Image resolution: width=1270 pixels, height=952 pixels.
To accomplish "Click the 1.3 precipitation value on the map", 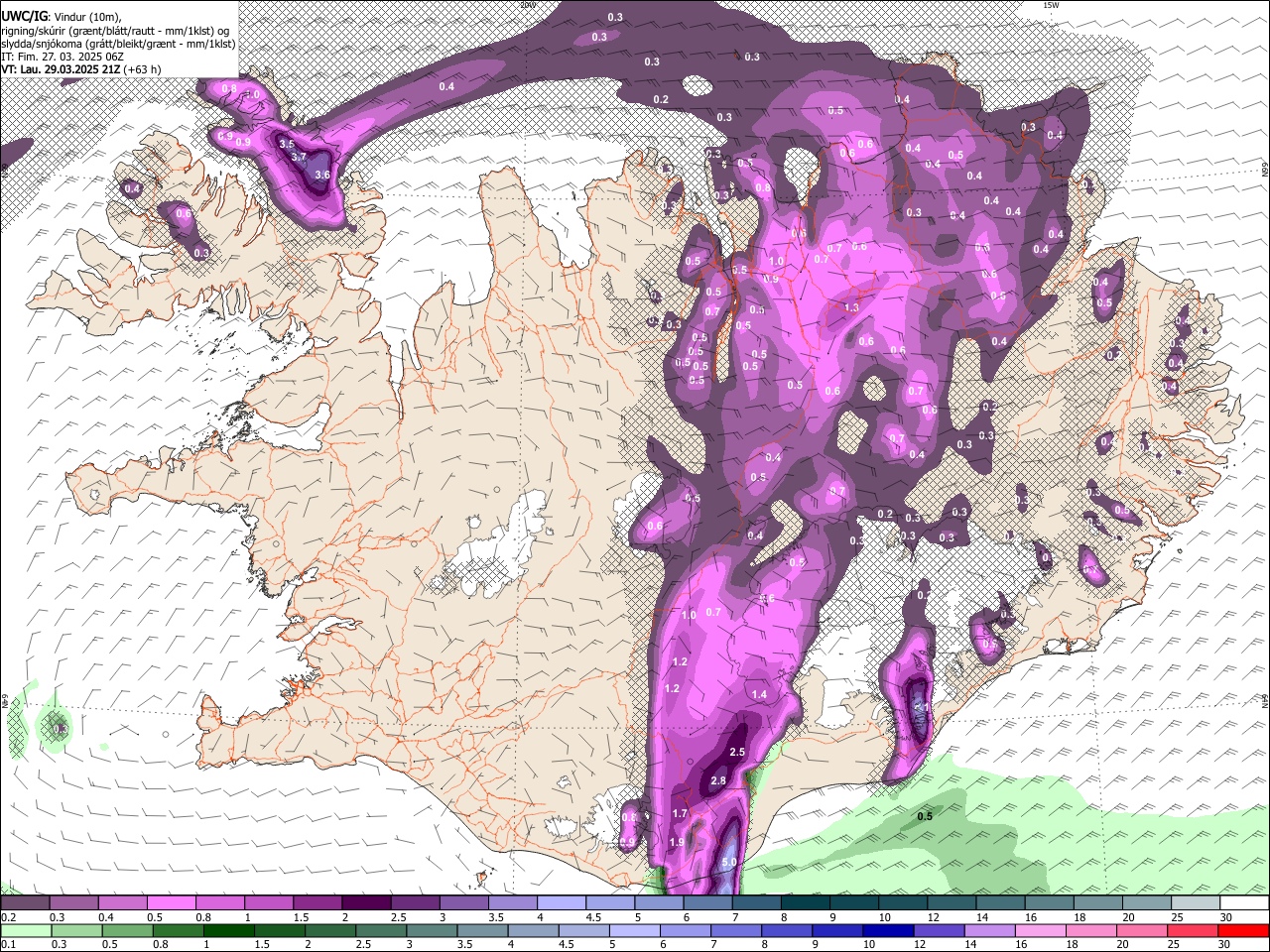I will click(851, 308).
